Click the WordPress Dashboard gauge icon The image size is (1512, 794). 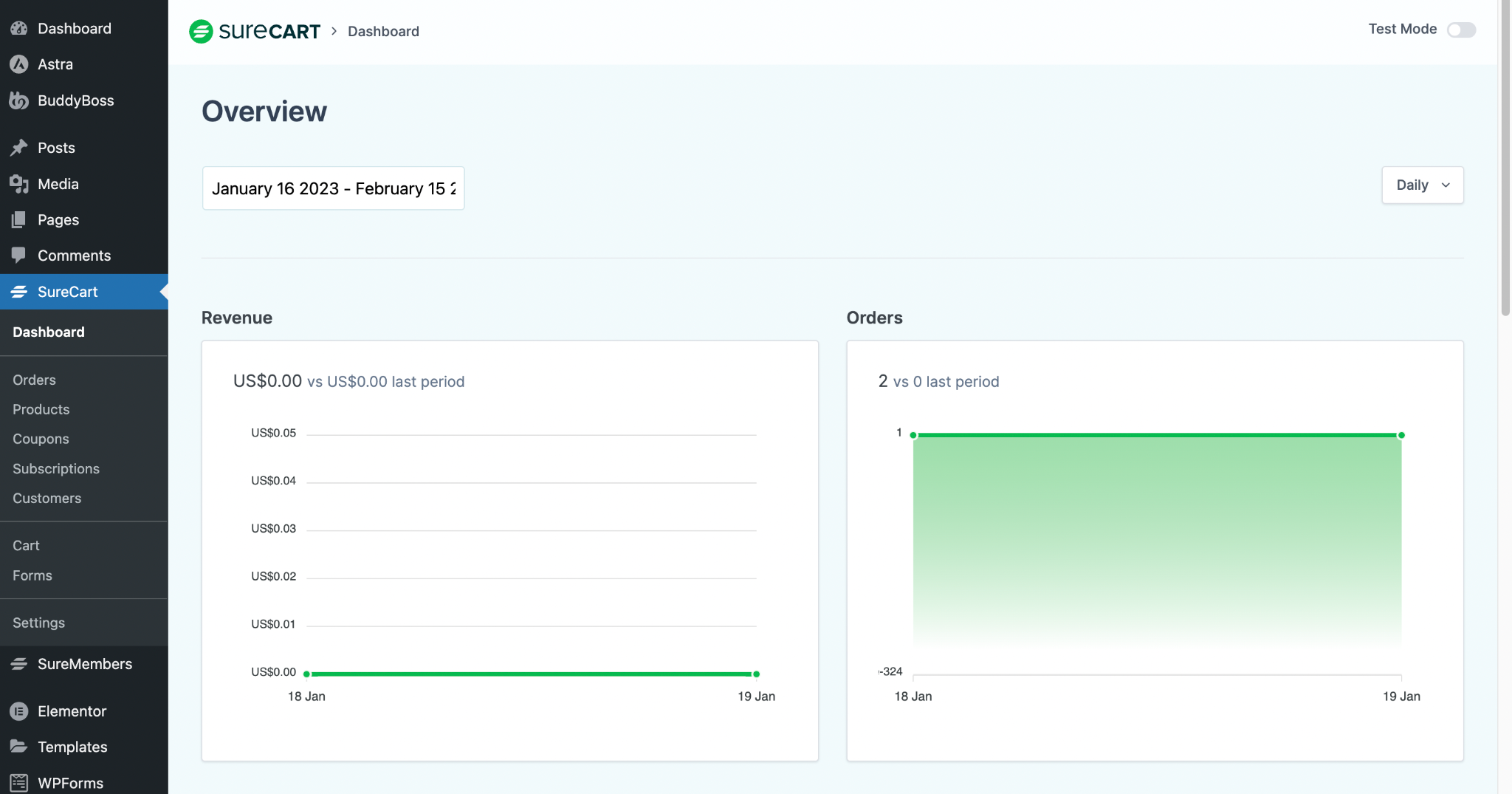click(19, 28)
